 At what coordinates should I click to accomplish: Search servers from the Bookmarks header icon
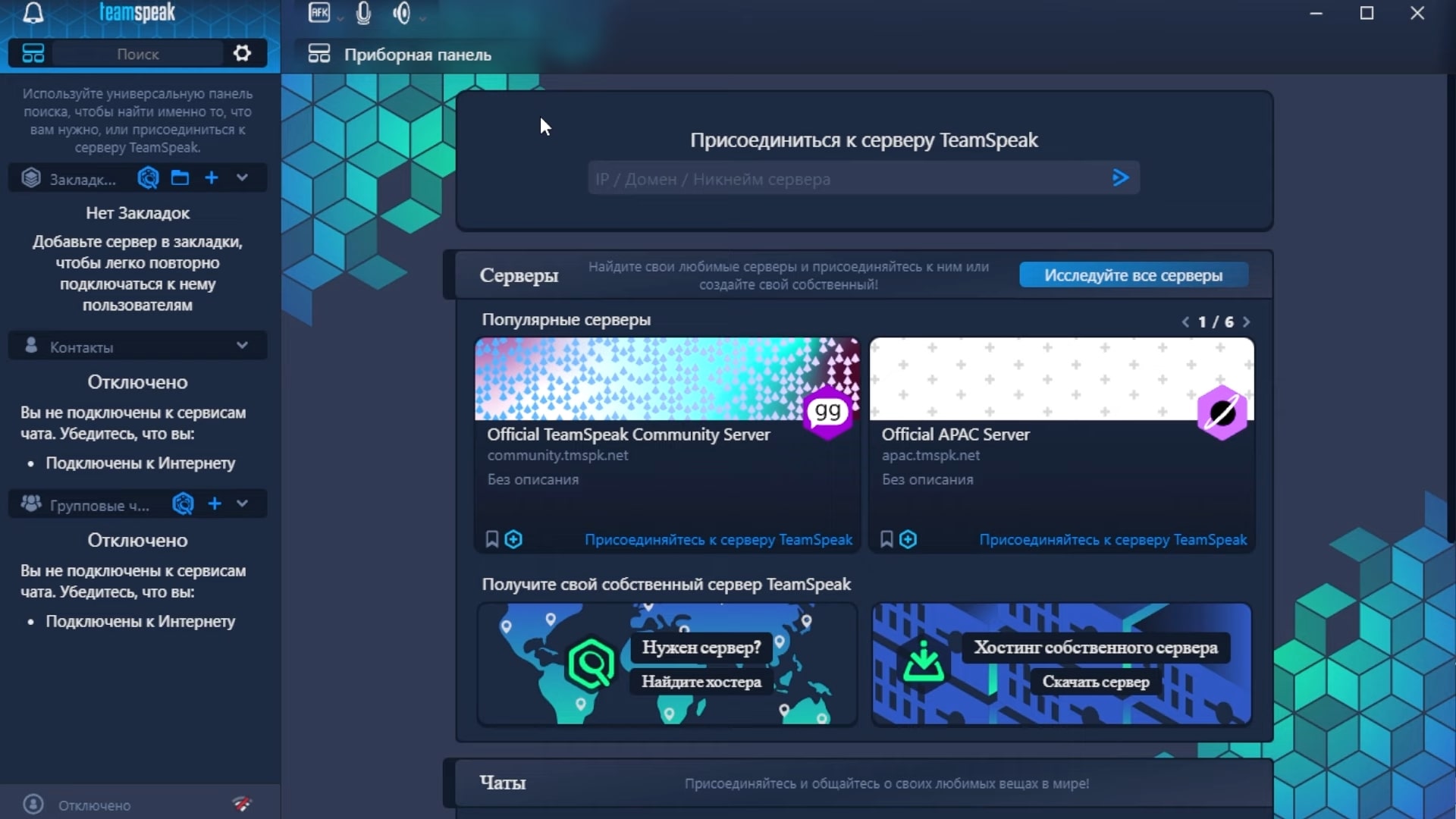pos(148,178)
